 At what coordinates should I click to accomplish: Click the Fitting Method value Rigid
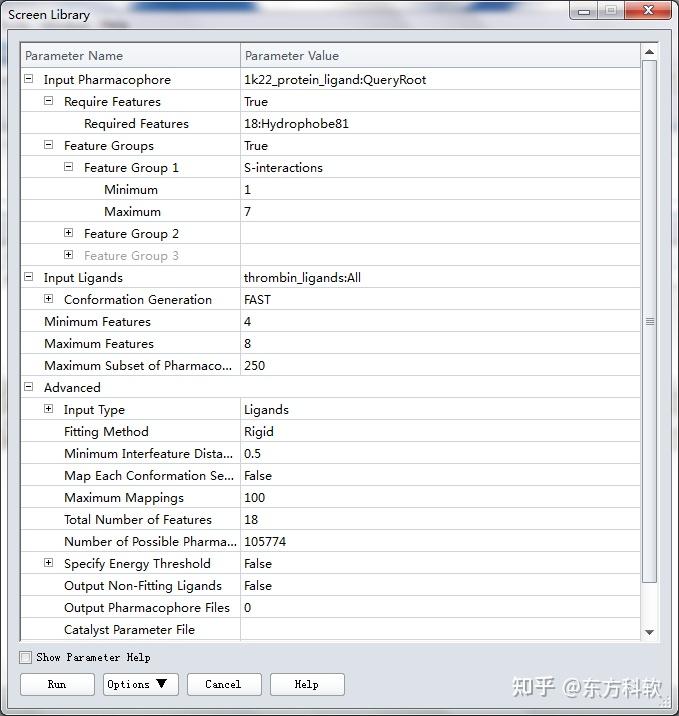coord(258,432)
